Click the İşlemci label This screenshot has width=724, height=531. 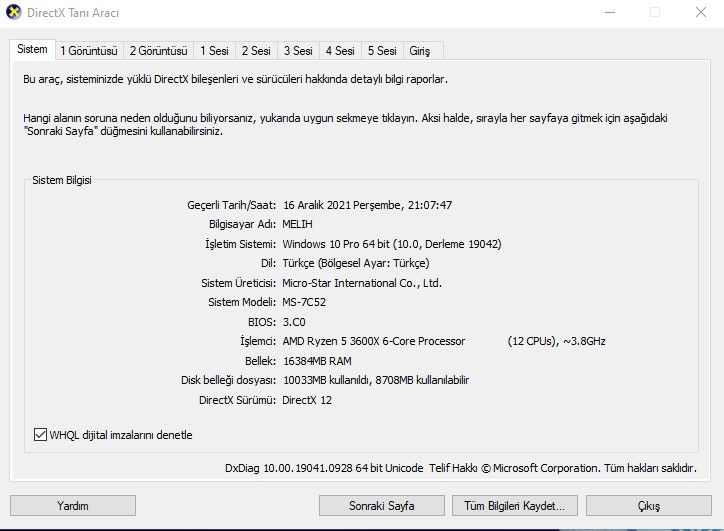coord(258,341)
